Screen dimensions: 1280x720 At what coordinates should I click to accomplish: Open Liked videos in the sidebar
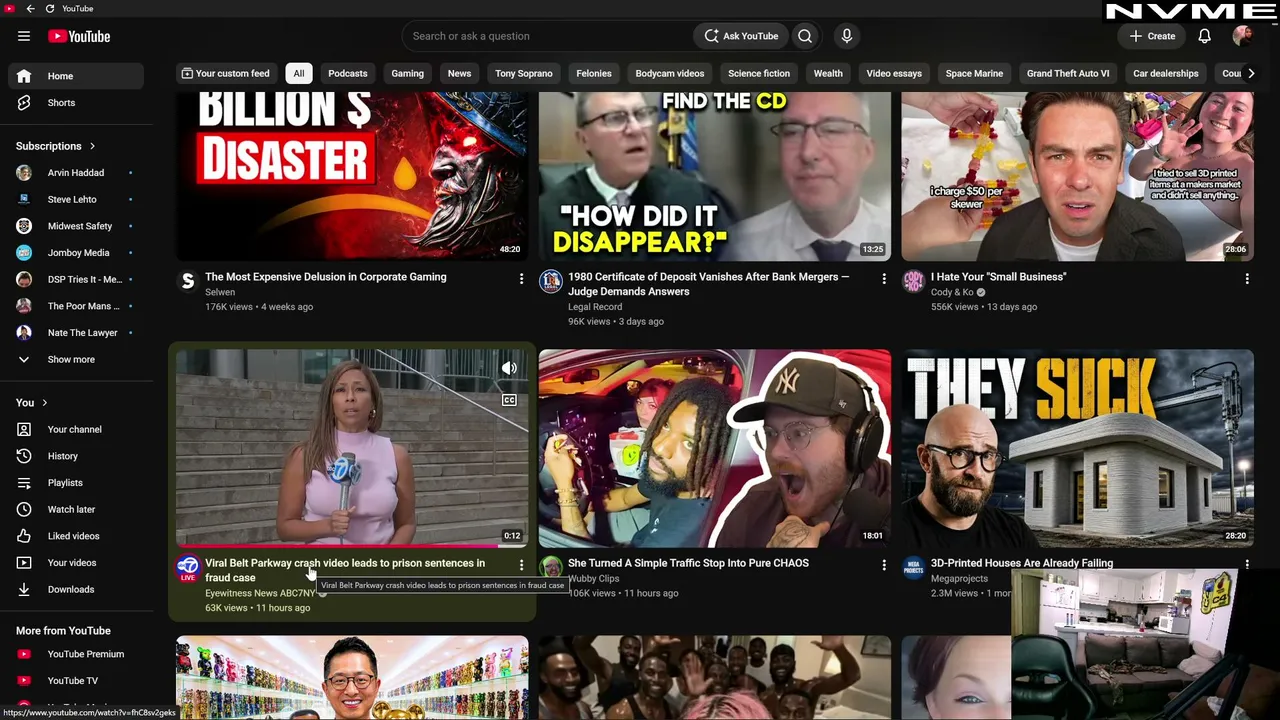[76, 536]
